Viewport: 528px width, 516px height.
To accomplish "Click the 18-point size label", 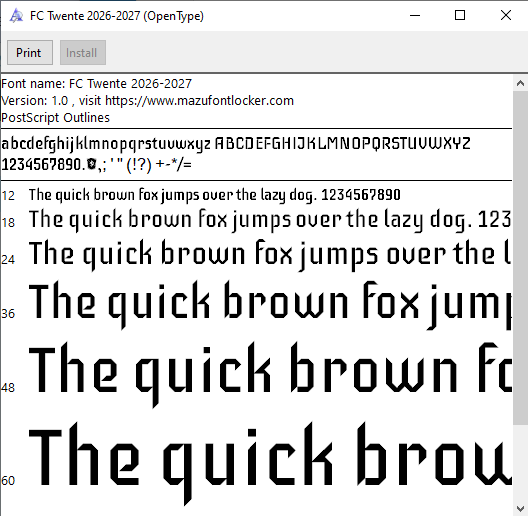I will pyautogui.click(x=8, y=223).
